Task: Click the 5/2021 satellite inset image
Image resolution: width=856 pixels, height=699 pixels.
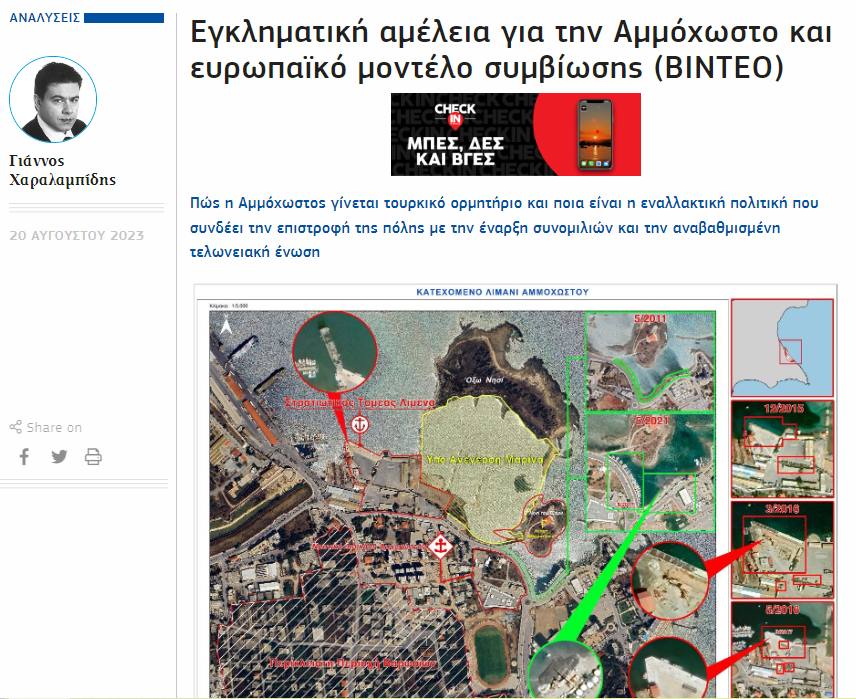Action: [650, 460]
